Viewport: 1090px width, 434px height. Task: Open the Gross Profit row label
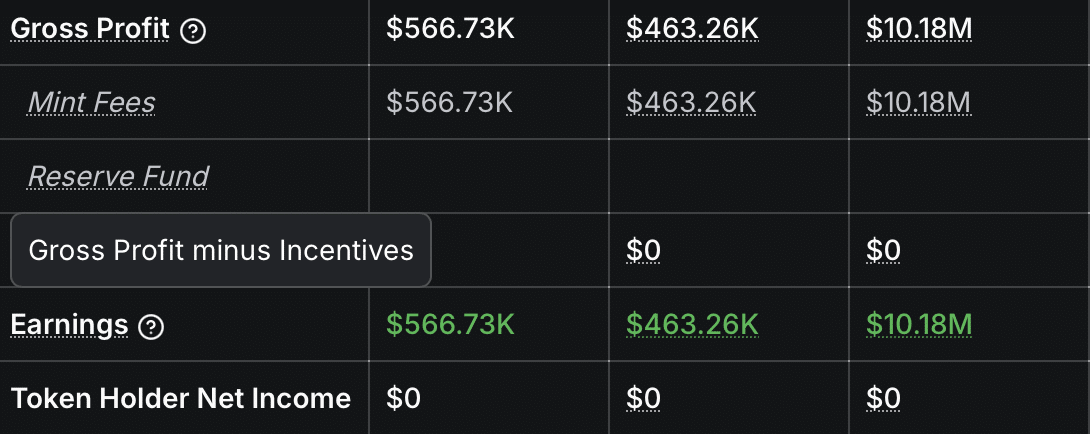point(90,29)
